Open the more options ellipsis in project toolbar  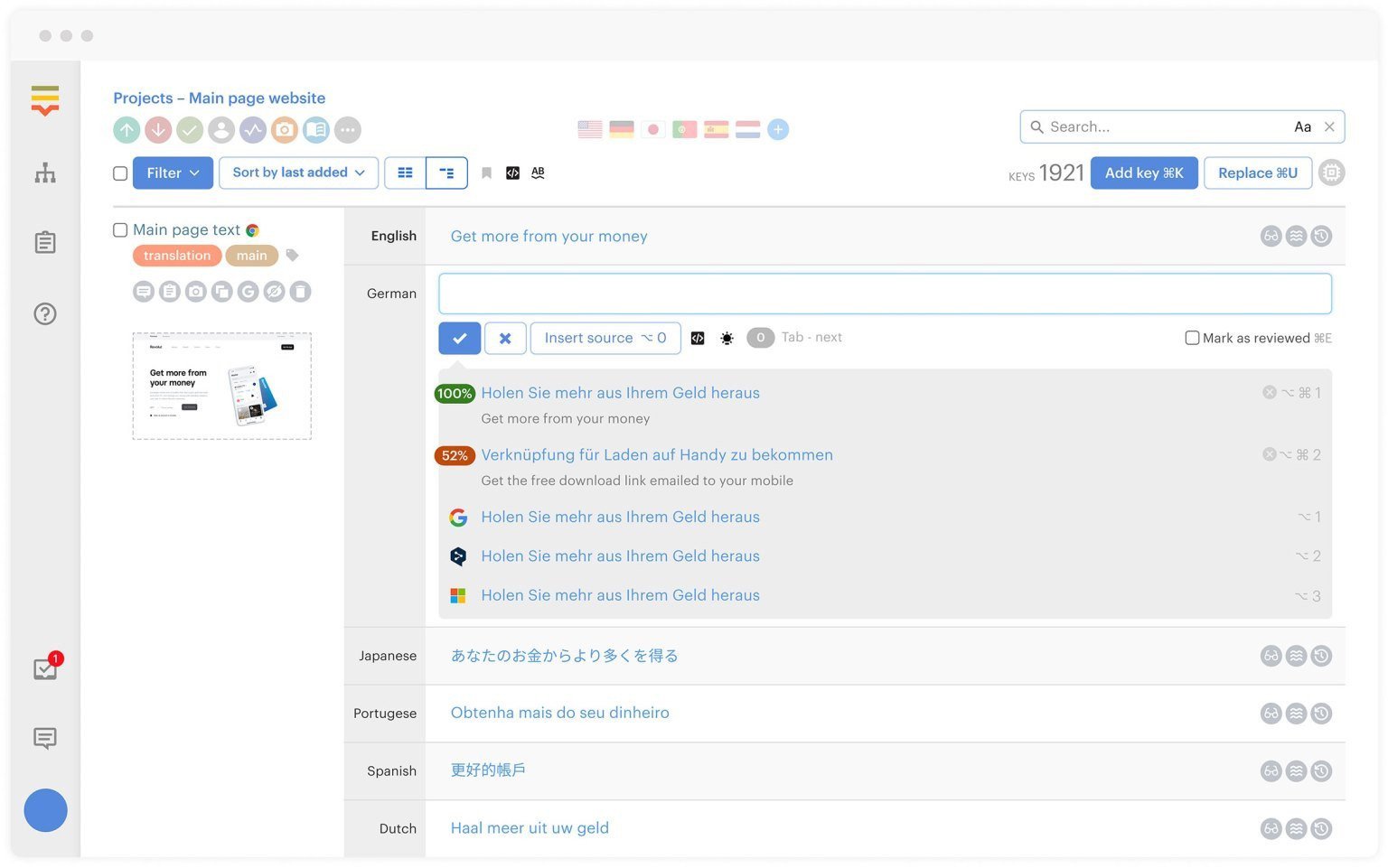pos(348,130)
